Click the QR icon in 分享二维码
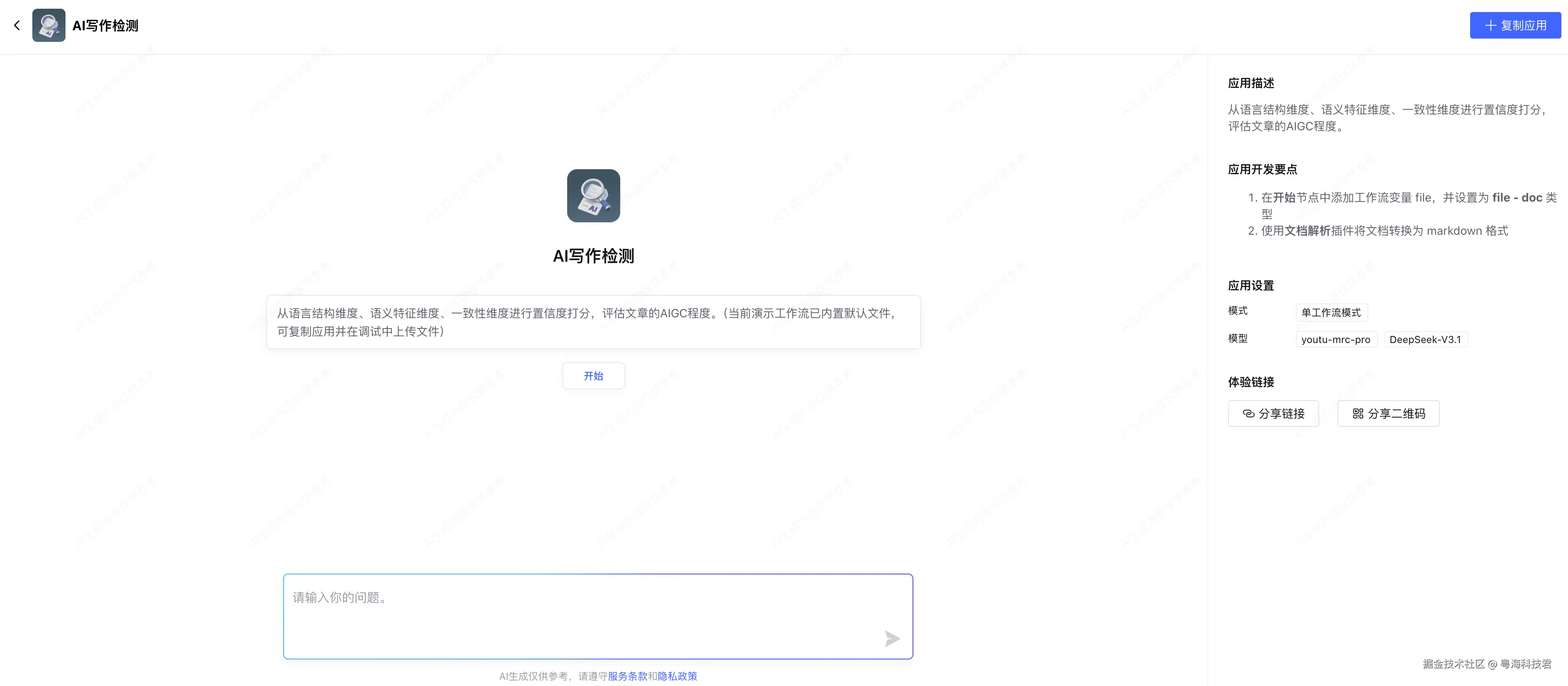Image resolution: width=1568 pixels, height=686 pixels. [1358, 414]
